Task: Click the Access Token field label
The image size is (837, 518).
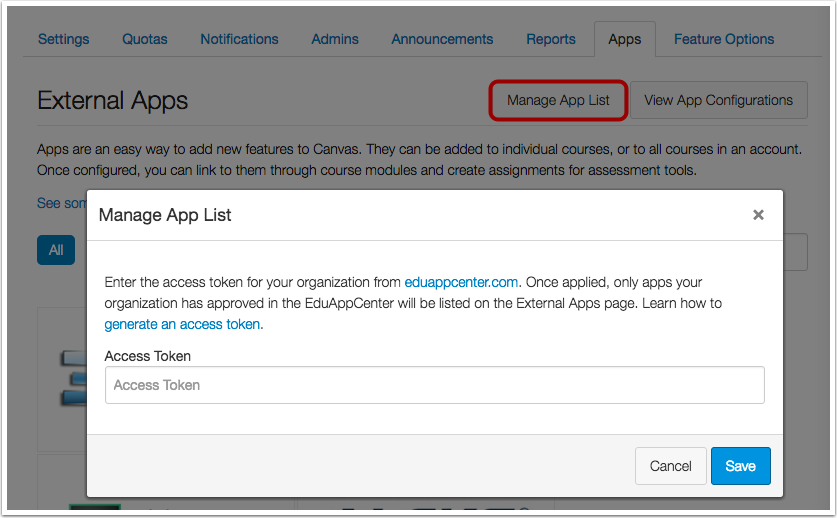Action: click(147, 356)
